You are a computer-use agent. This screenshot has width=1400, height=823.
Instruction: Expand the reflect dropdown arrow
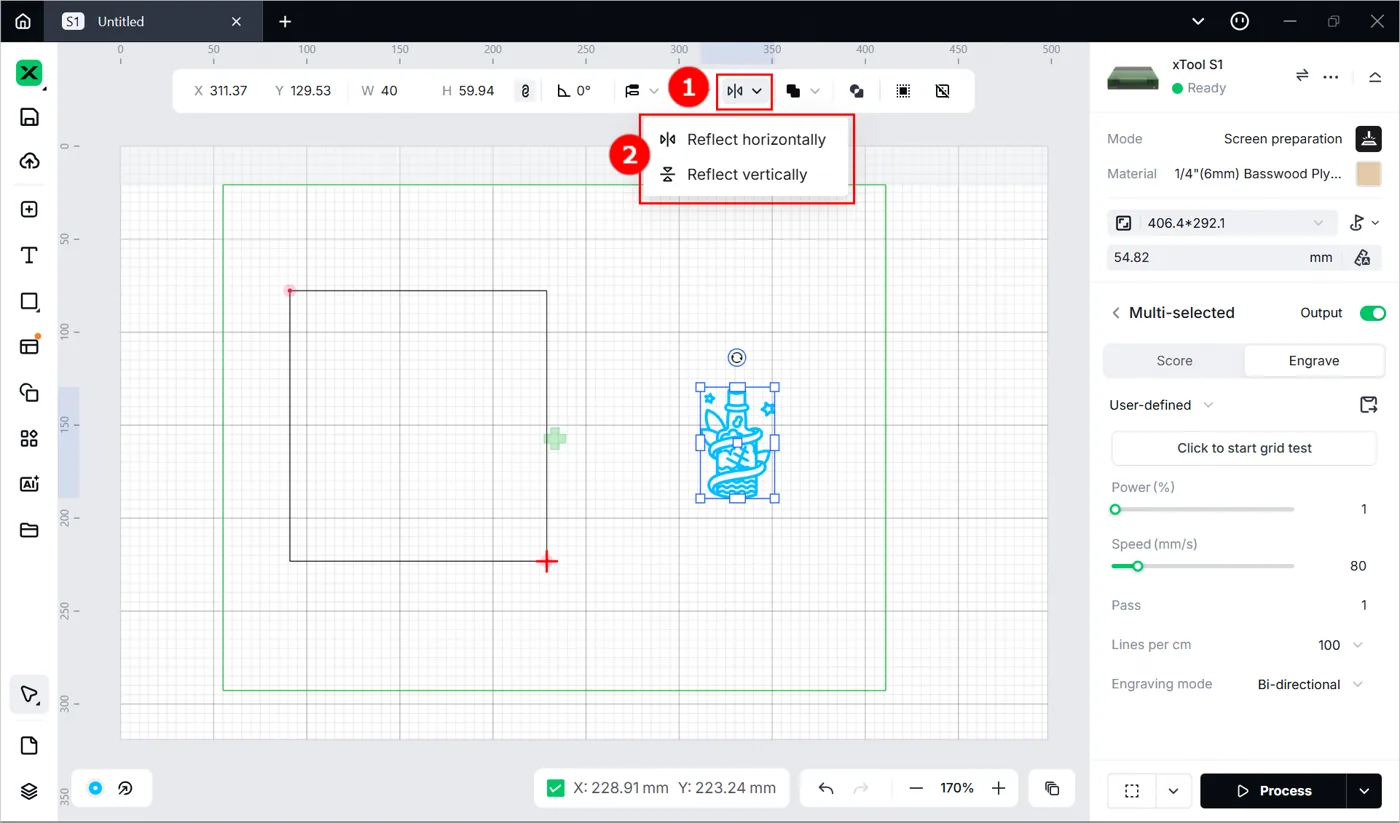click(757, 91)
